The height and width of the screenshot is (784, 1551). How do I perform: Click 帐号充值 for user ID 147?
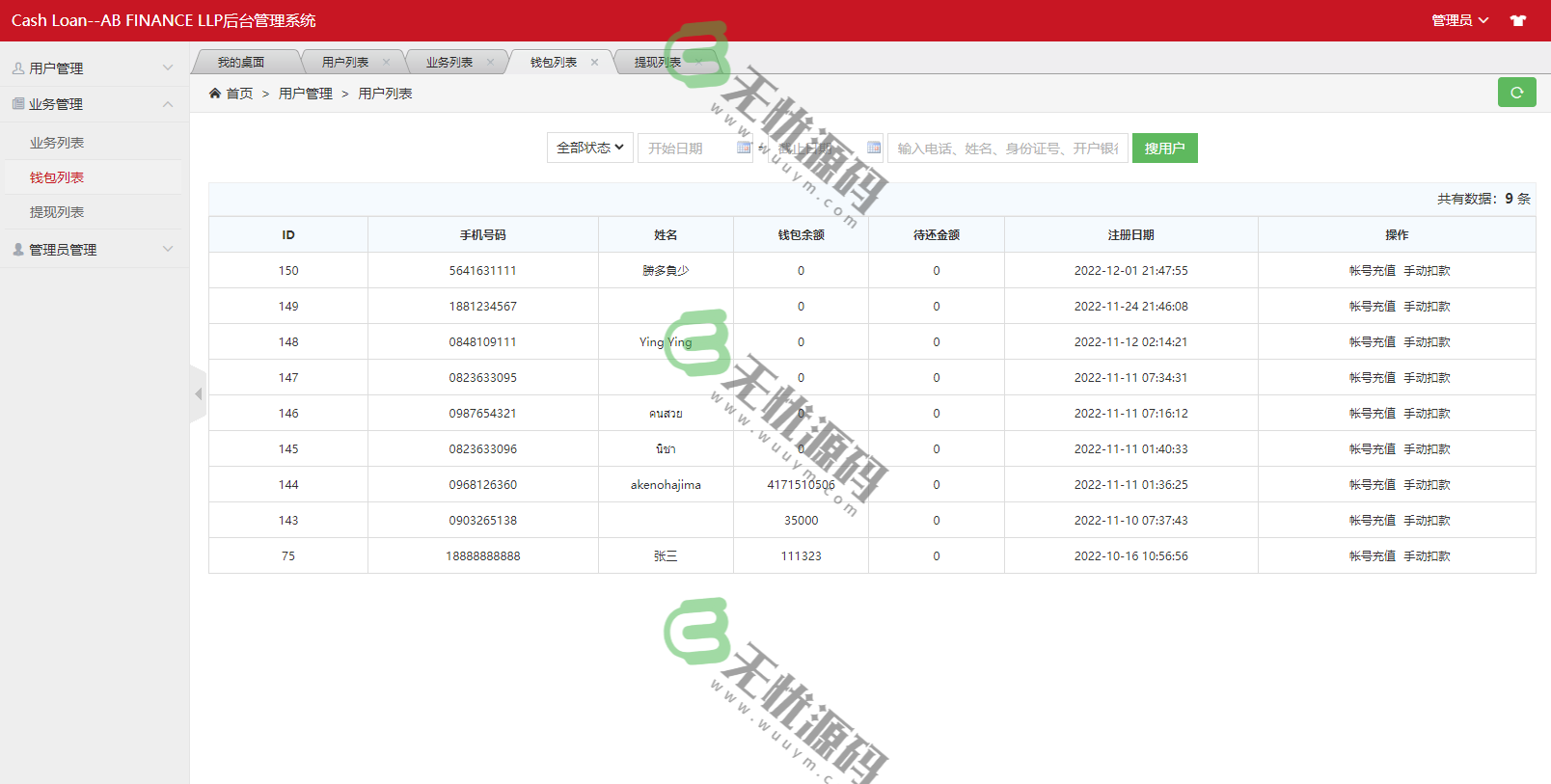[1373, 377]
